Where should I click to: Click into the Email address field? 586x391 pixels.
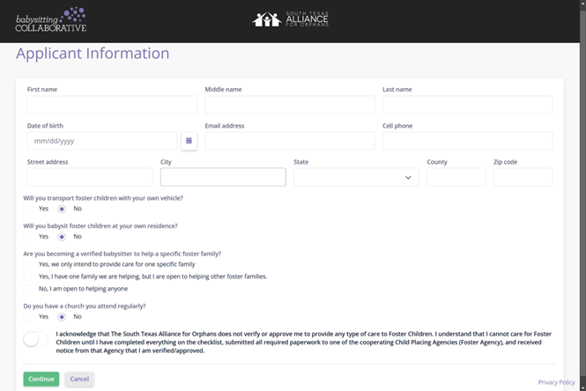[290, 141]
